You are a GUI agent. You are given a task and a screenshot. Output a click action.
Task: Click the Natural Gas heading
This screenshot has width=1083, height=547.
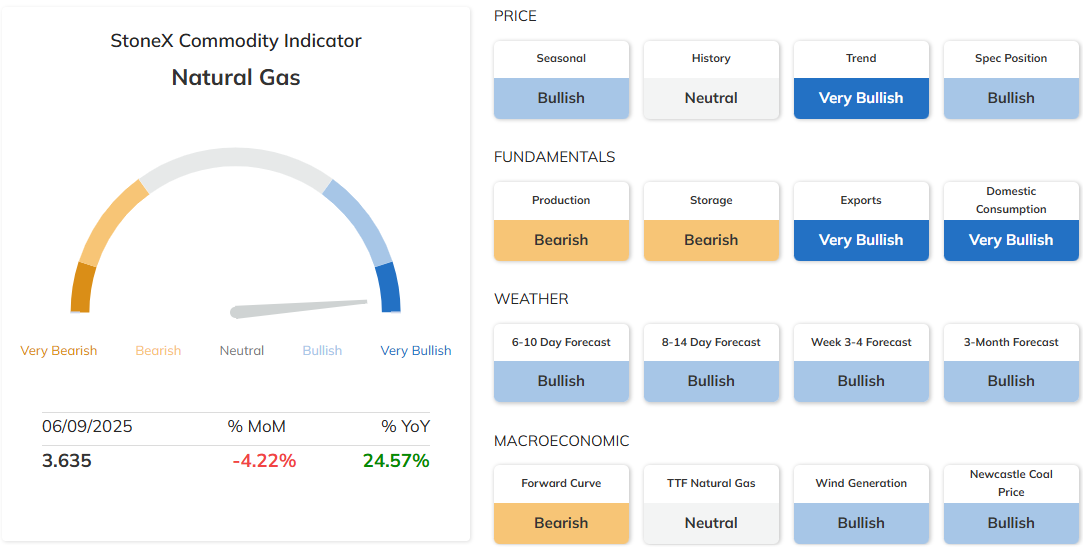pyautogui.click(x=236, y=77)
